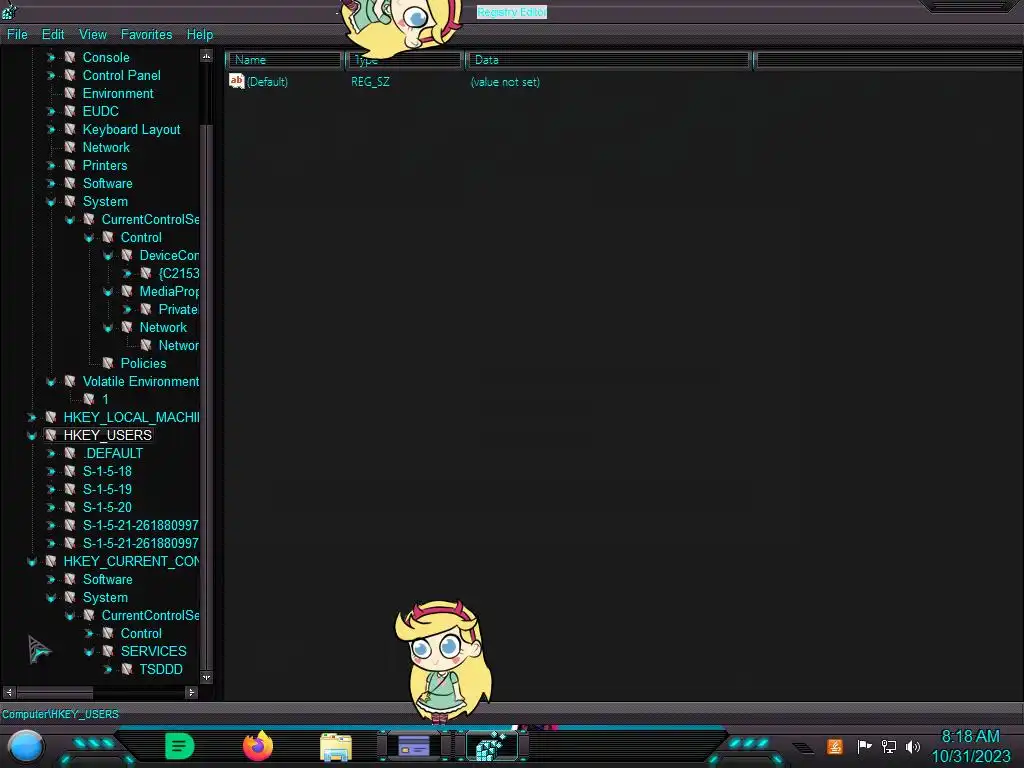Select the Control Panel key
The image size is (1024, 768).
tap(121, 76)
